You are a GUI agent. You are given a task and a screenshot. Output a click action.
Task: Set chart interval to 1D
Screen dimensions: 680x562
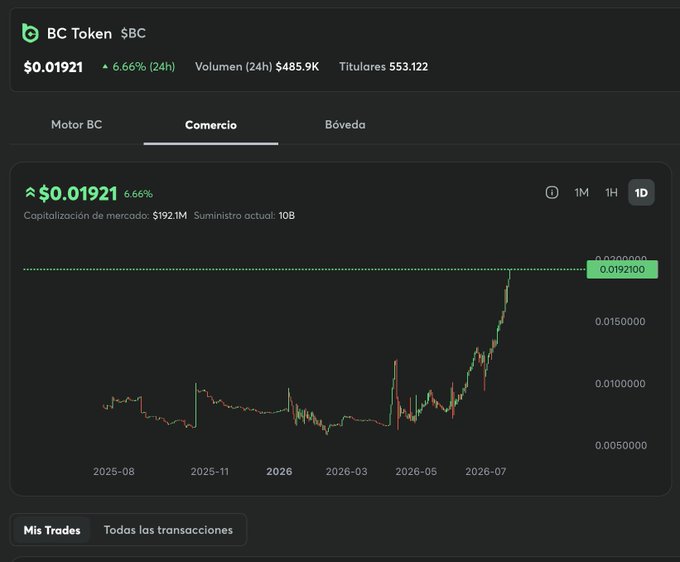pos(641,193)
